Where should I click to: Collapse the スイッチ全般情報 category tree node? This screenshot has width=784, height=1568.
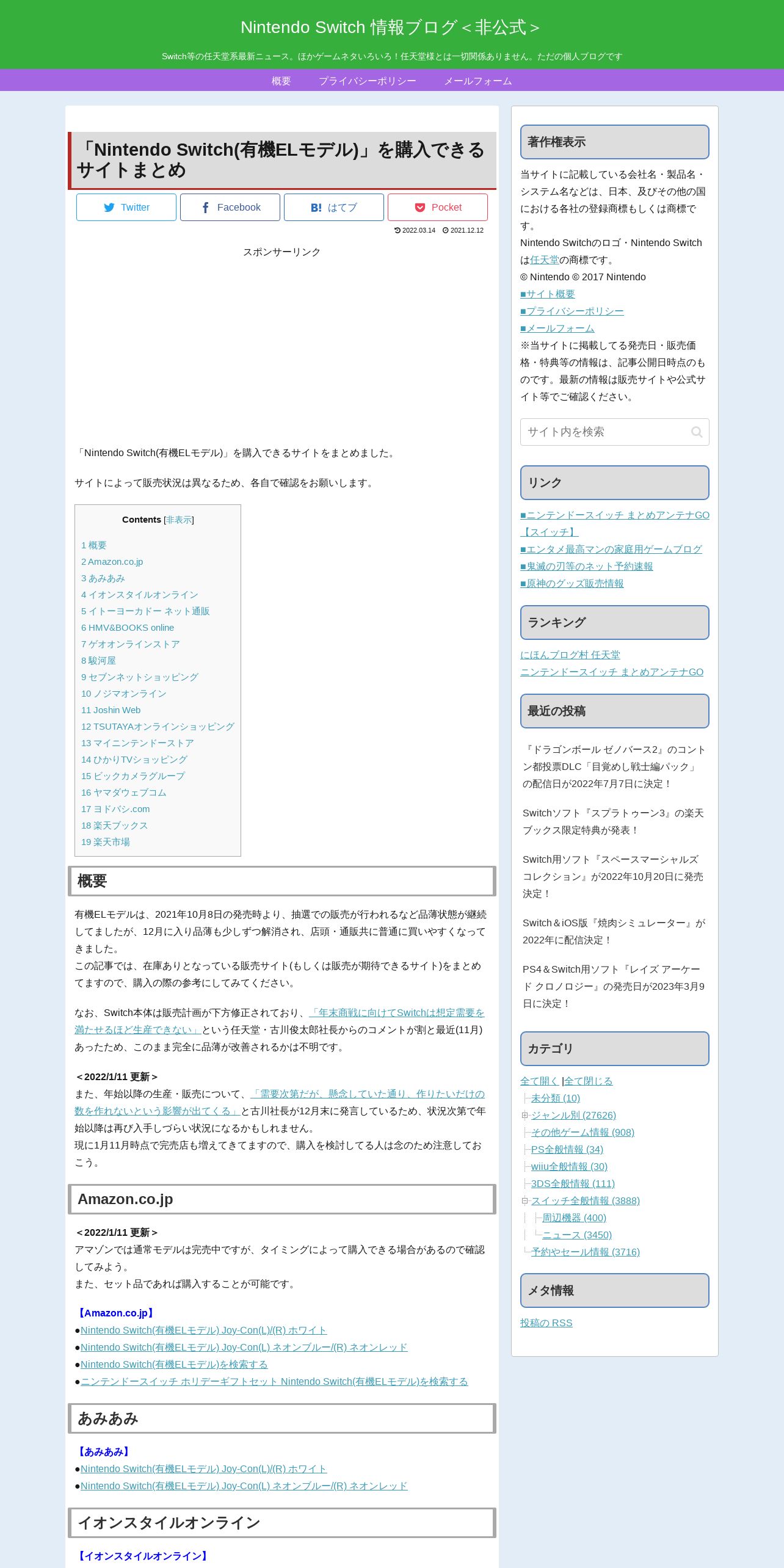click(x=524, y=1201)
